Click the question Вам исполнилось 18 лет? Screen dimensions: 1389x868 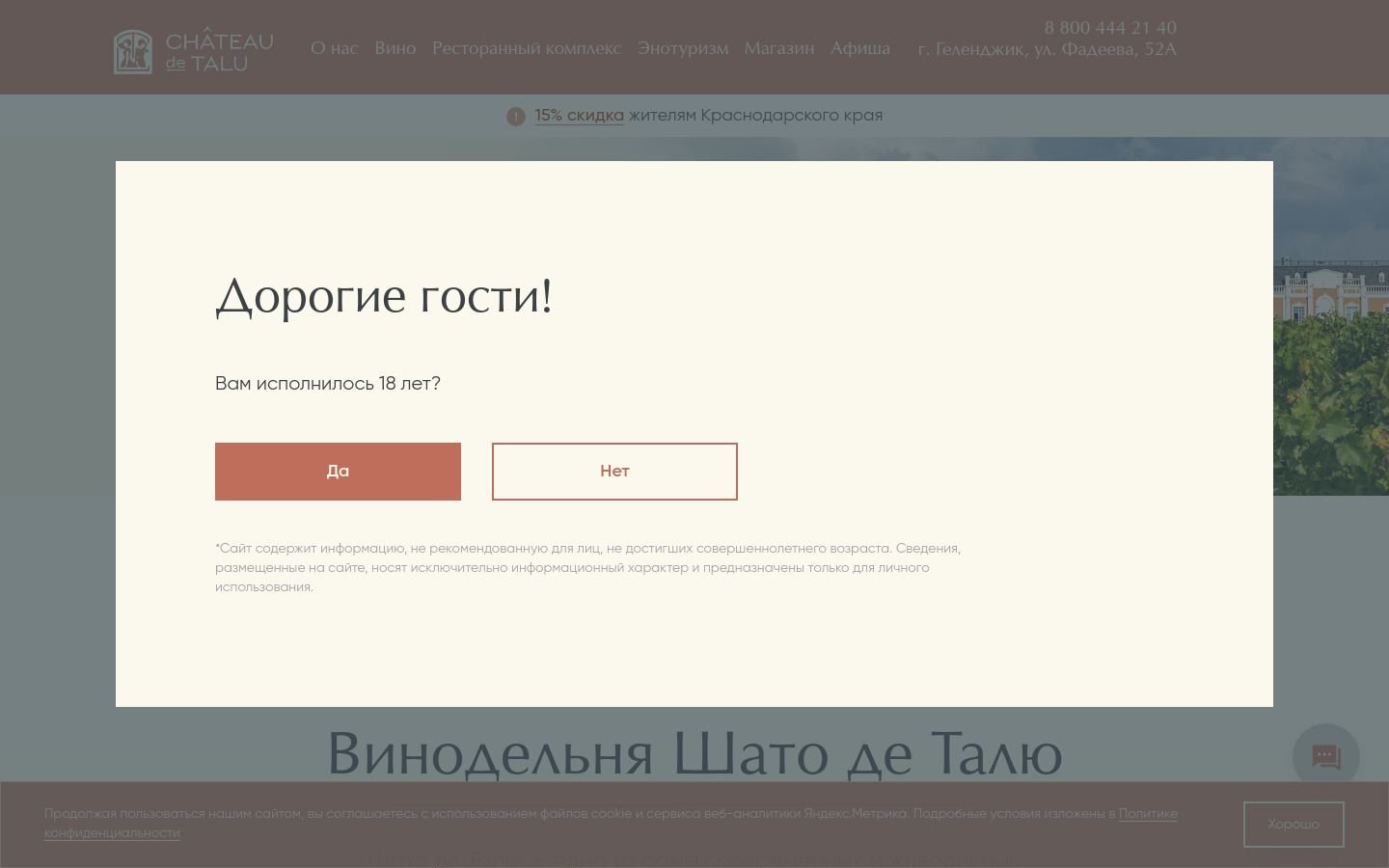[328, 384]
